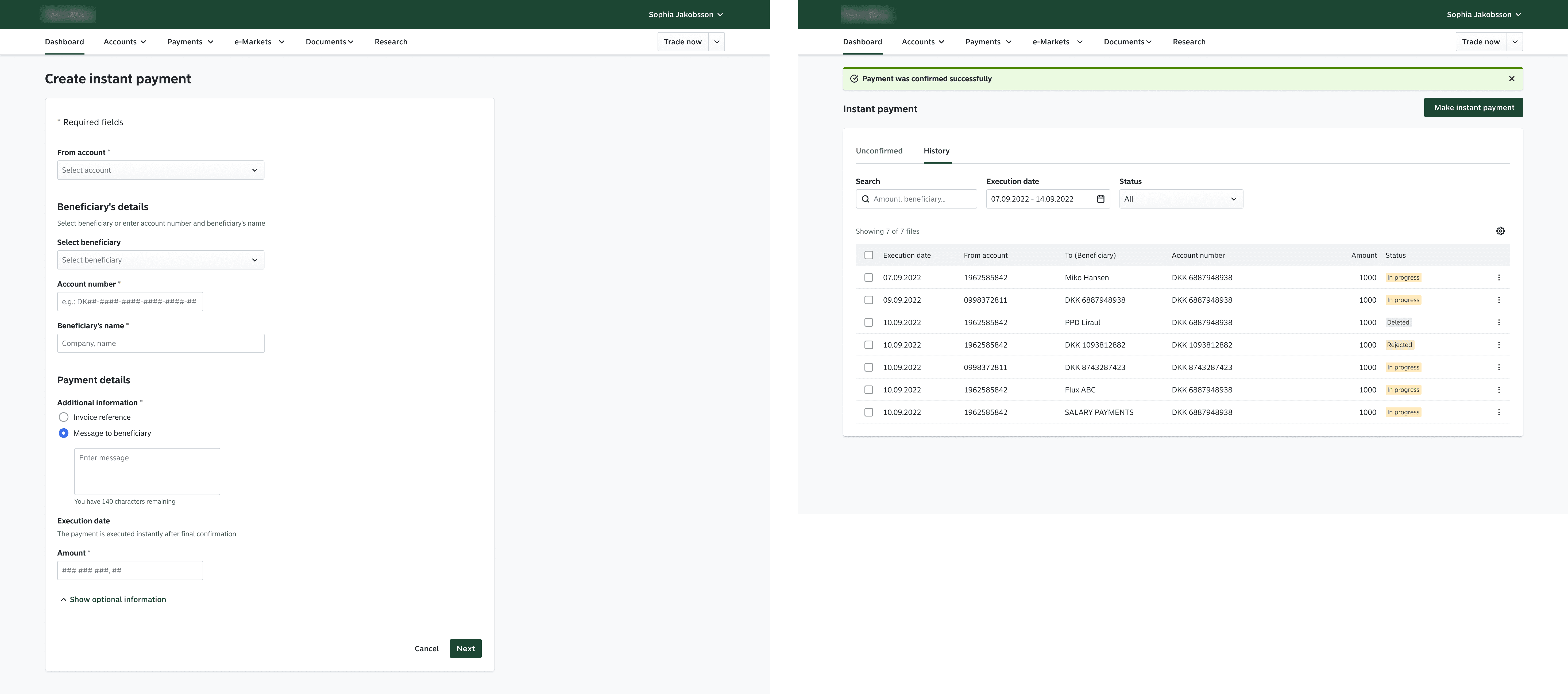This screenshot has height=694, width=1568.
Task: Open row actions menu for Rejected payment row
Action: click(1499, 345)
